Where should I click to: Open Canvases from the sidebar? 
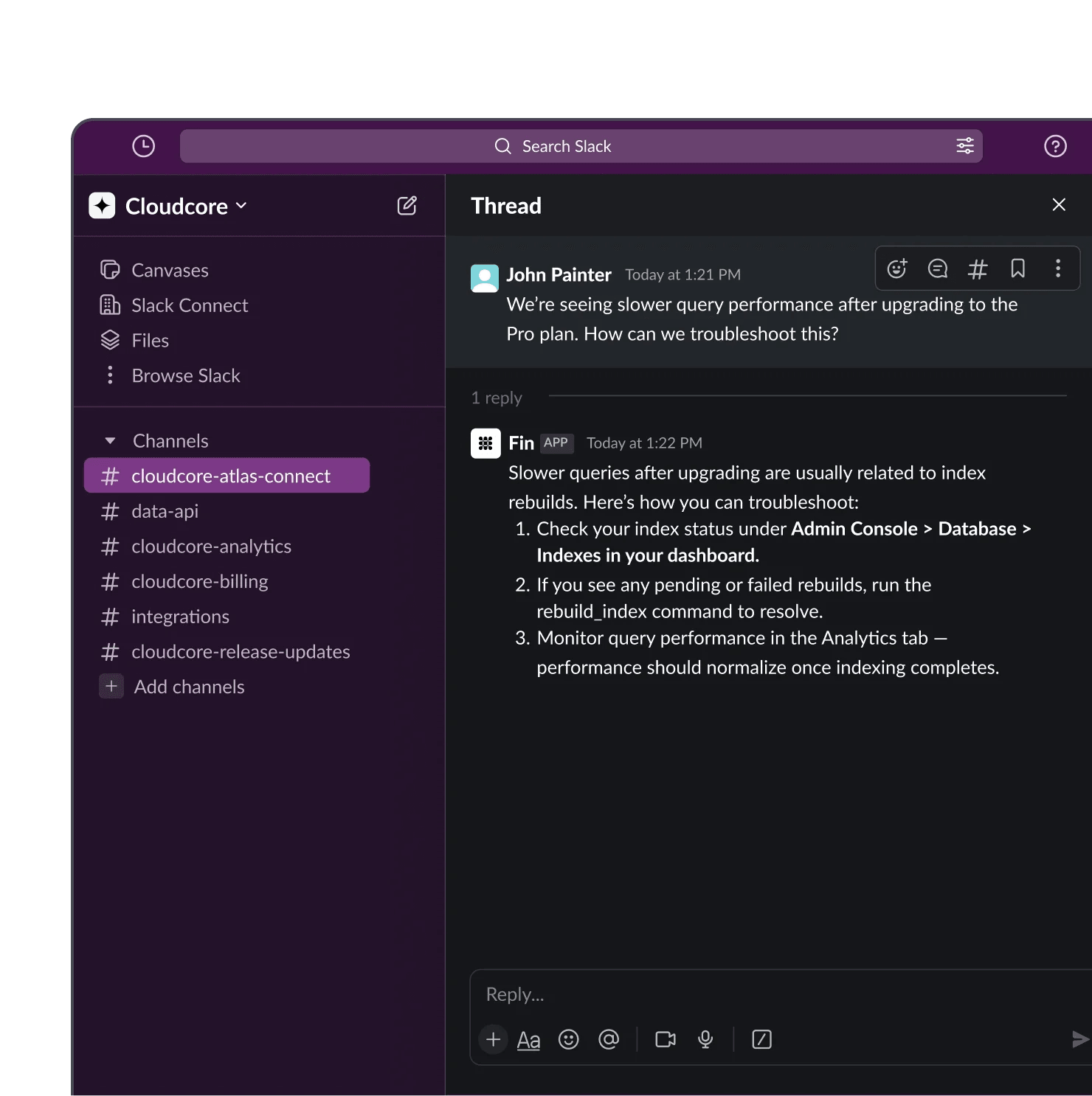tap(169, 270)
